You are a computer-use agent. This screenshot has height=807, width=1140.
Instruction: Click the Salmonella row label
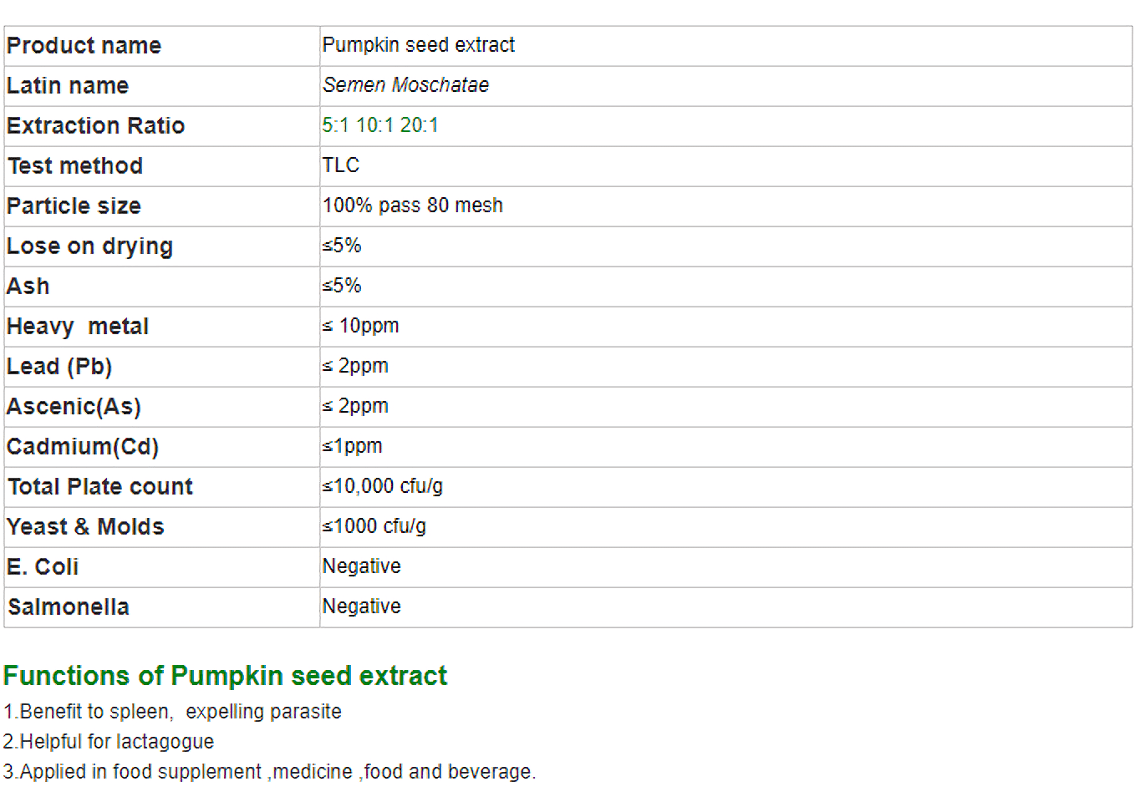pos(68,606)
